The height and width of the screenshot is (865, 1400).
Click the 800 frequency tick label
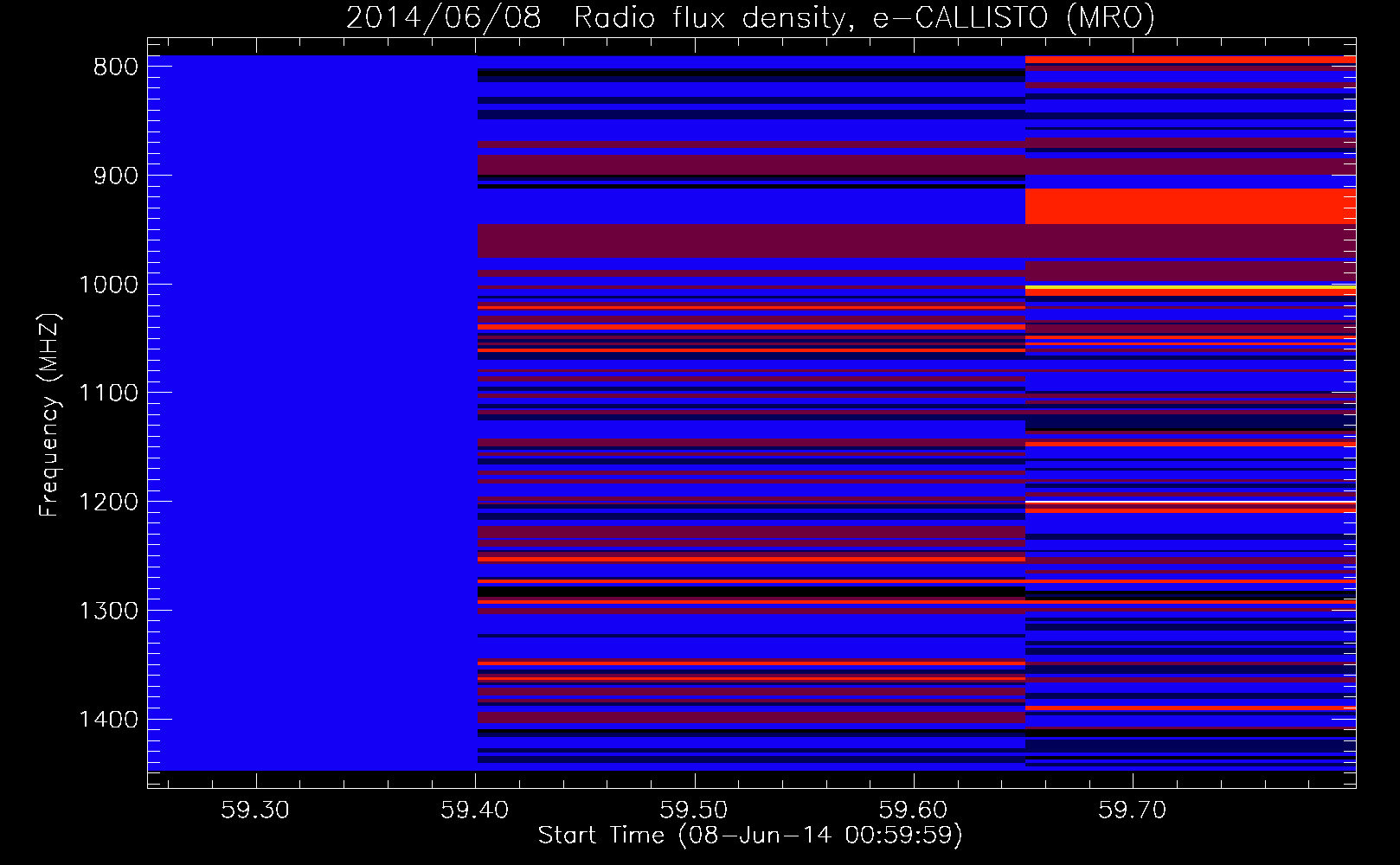click(115, 67)
